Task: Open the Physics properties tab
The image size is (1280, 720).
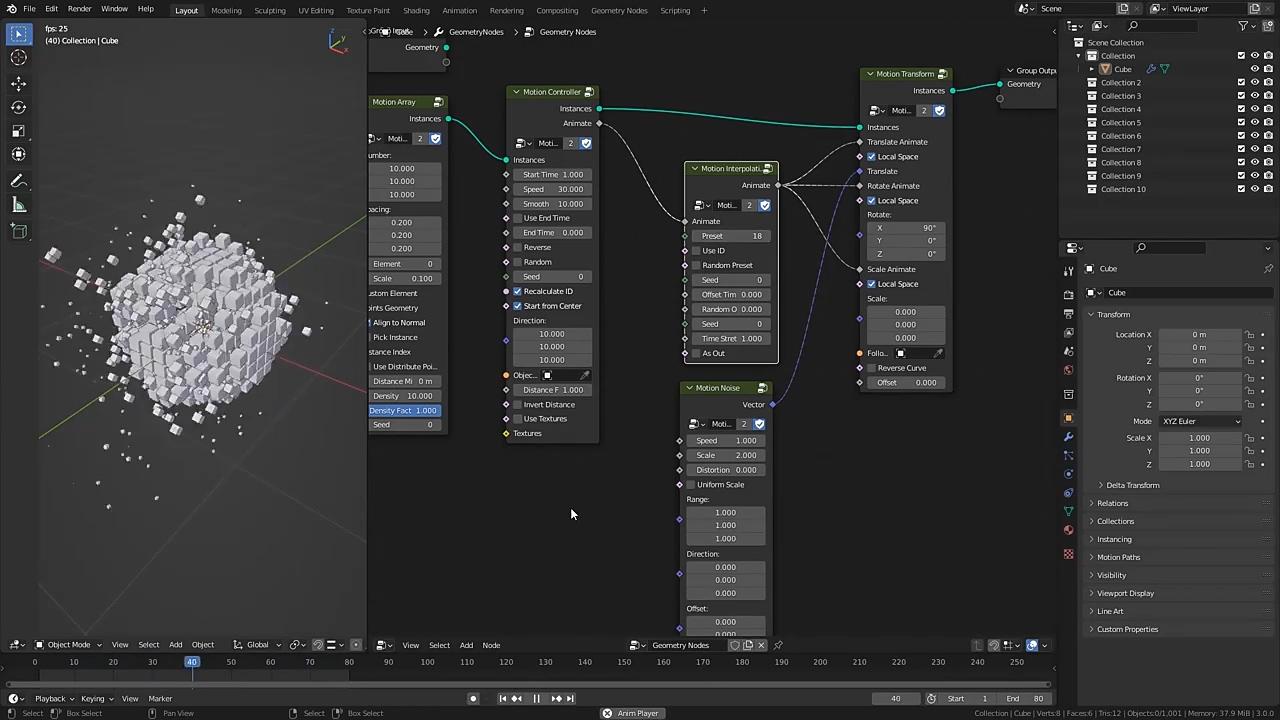Action: 1068,474
